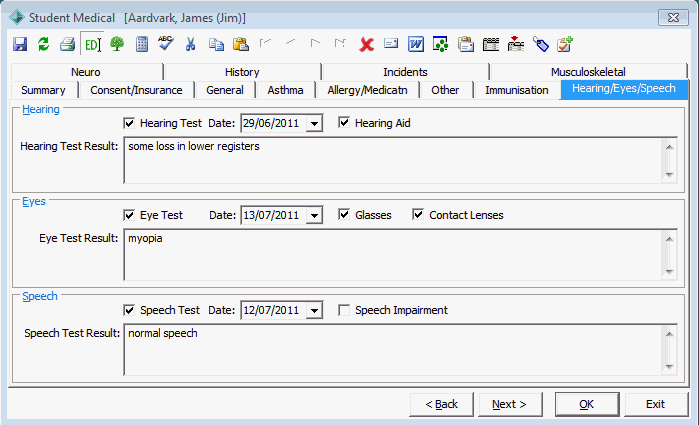Switch to the Summary tab
699x425 pixels.
point(44,90)
